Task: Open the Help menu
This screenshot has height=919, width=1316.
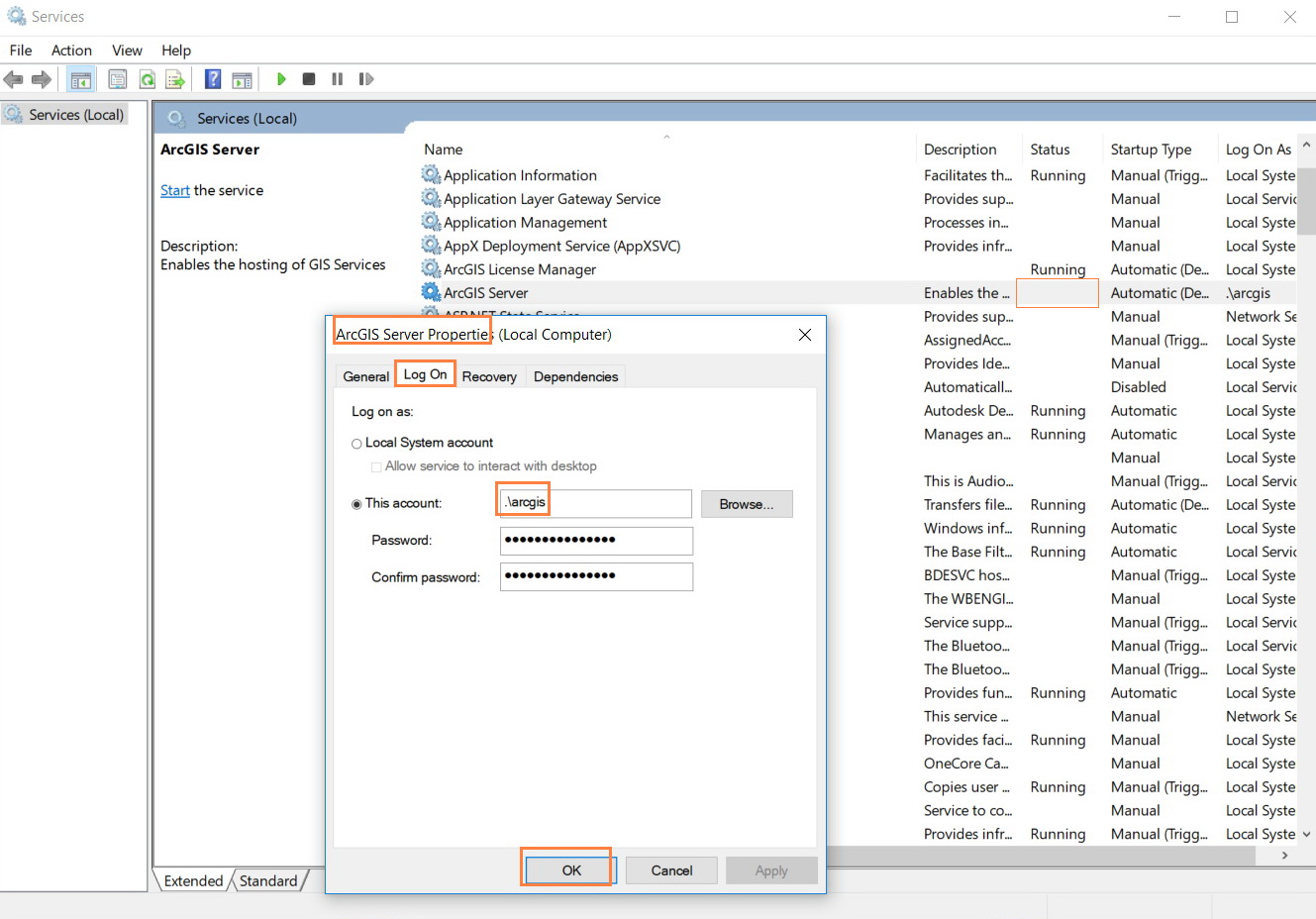Action: click(x=176, y=51)
